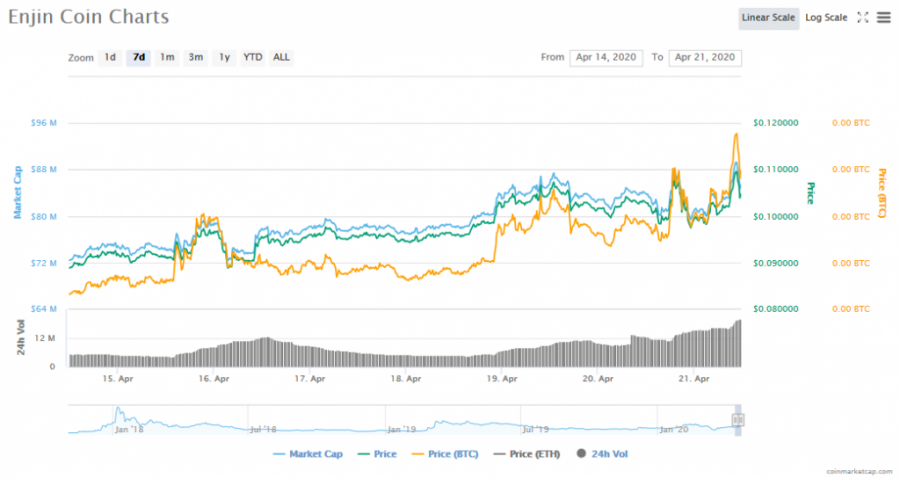Click the $88 M market cap label
Screen dimensions: 900x478
point(44,169)
